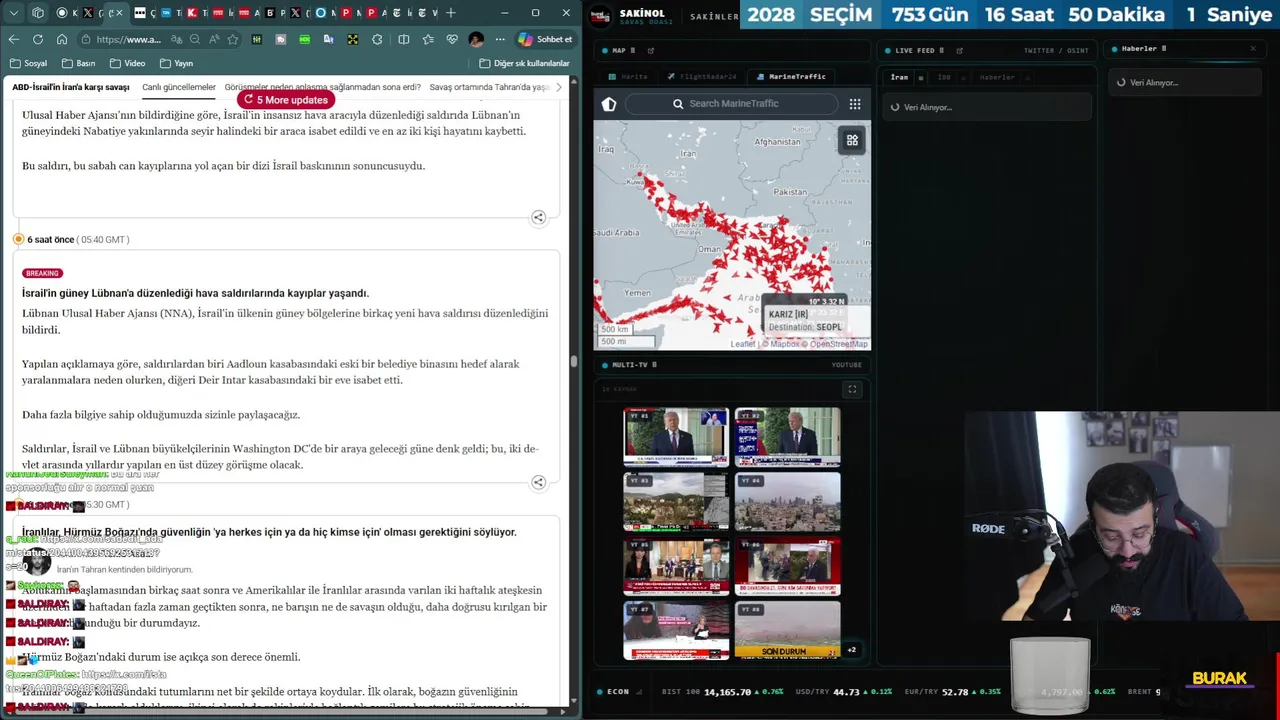This screenshot has height=720, width=1280.
Task: Open Diğer sık kullanılanlar folder
Action: pos(524,63)
